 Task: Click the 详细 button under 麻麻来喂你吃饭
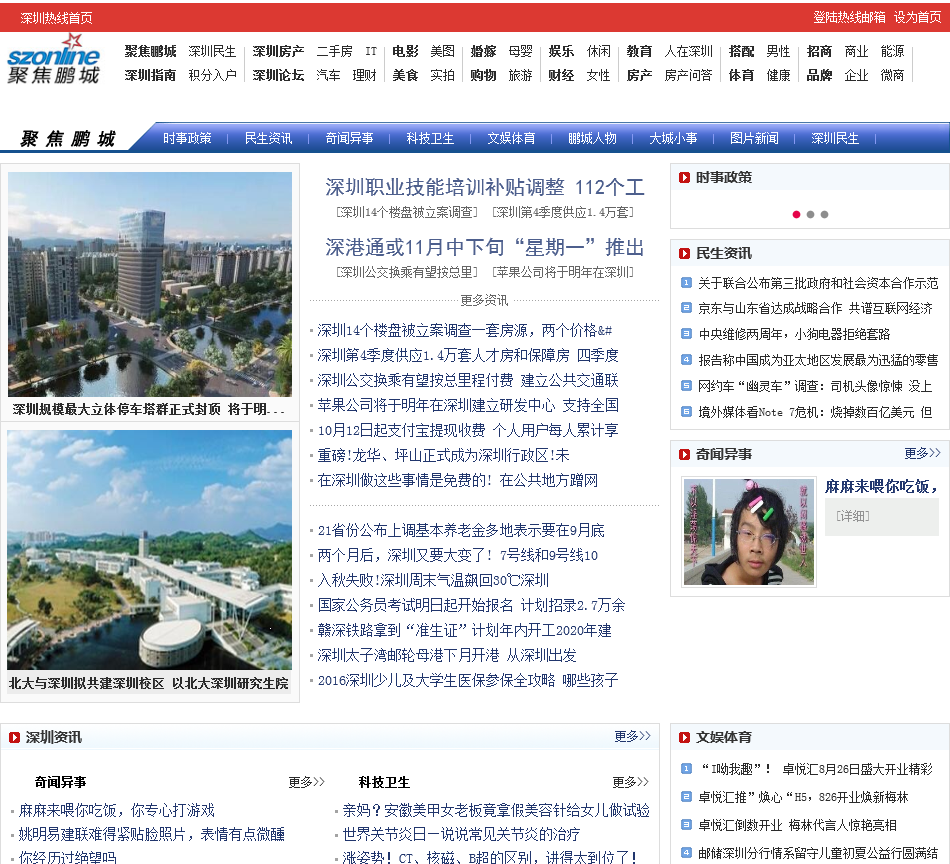853,516
